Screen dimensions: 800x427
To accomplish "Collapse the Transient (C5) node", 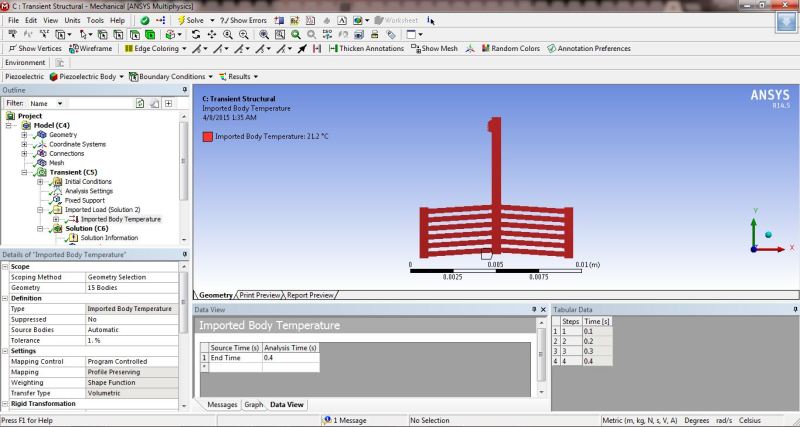I will pos(24,172).
